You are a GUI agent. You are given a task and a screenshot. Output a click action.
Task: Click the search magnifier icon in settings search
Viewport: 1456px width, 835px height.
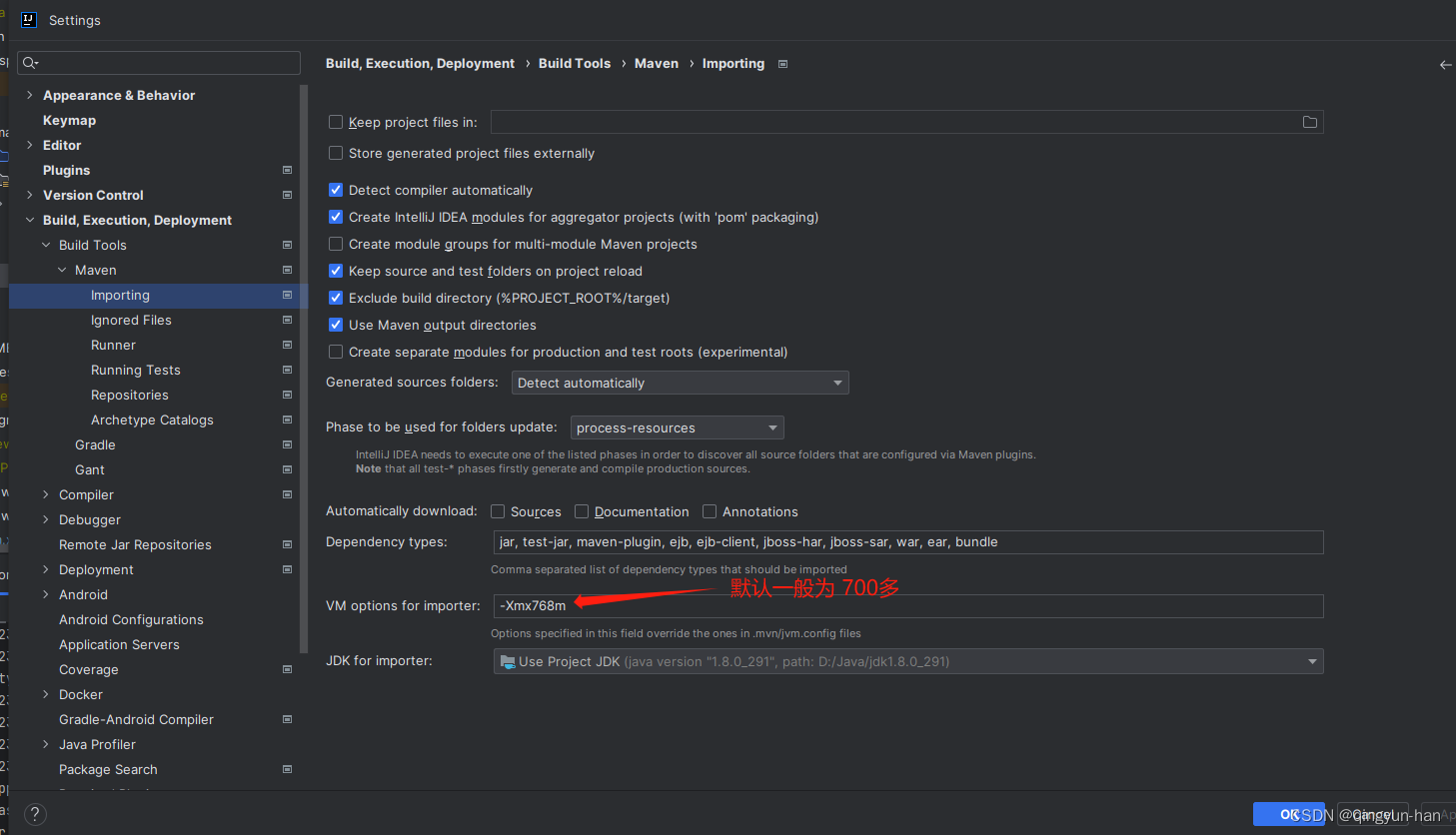30,63
